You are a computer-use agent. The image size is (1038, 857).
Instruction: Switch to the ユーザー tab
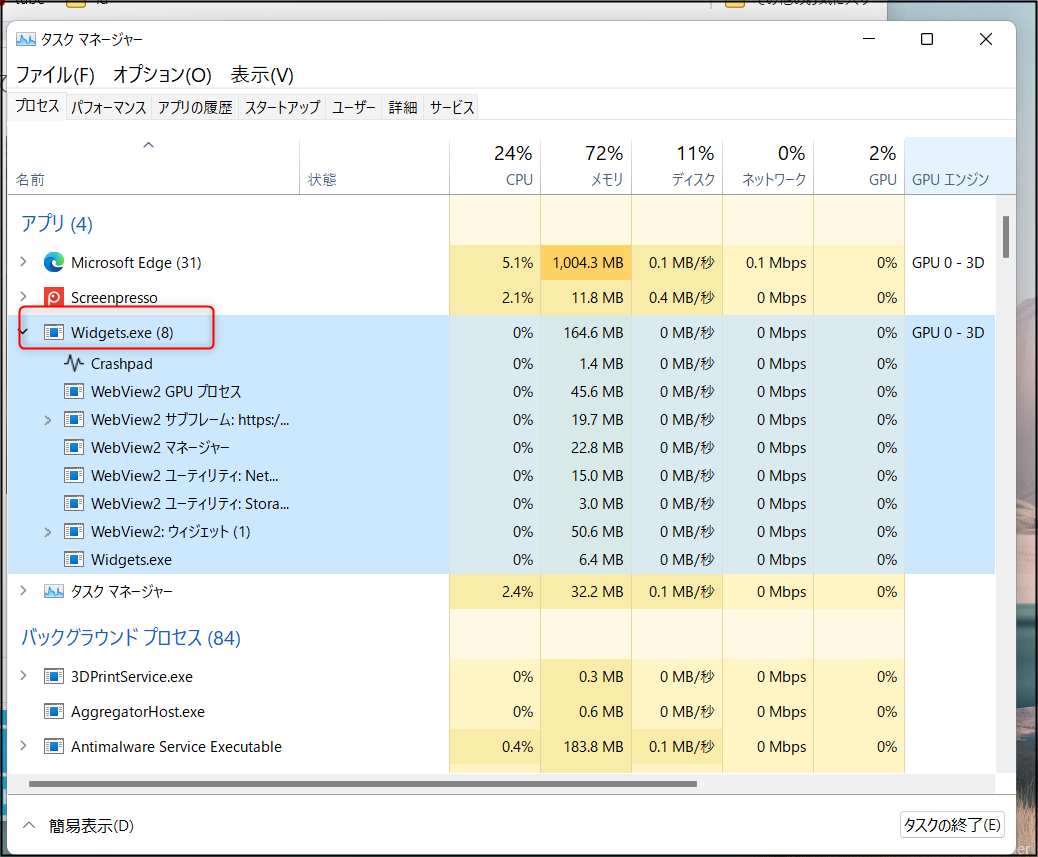354,107
